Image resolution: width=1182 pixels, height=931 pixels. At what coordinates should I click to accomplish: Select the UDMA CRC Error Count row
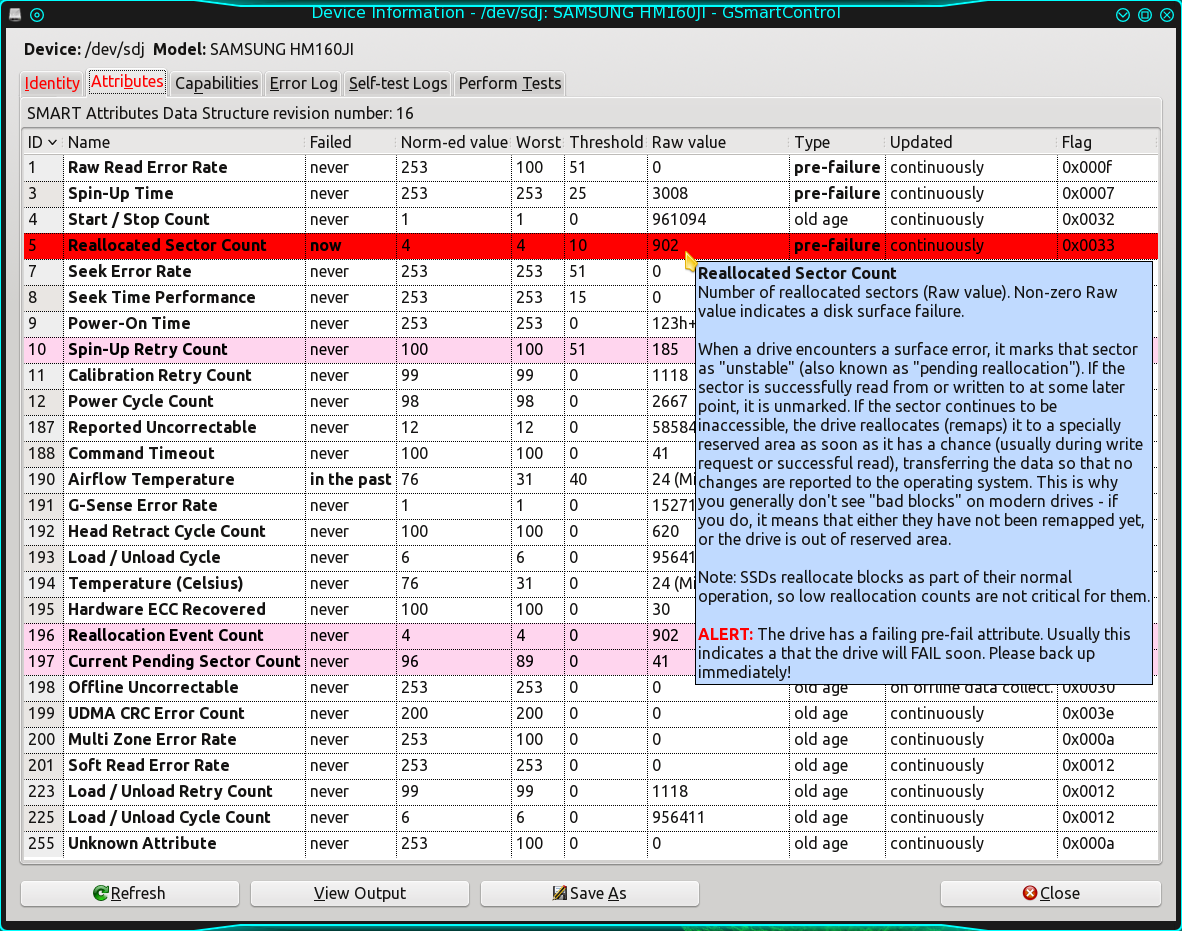coord(591,714)
